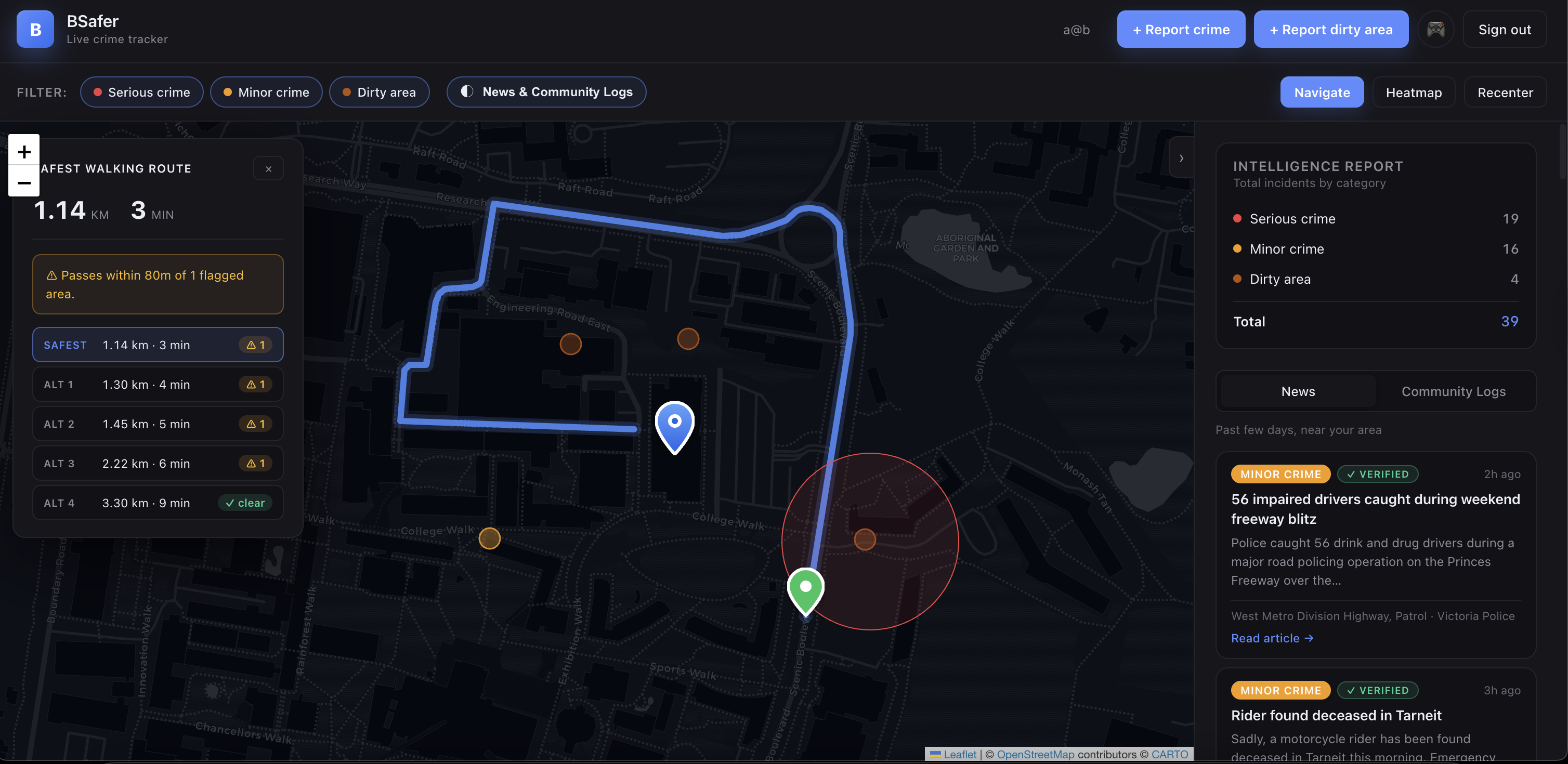Screen dimensions: 1568x764
Task: Click the game controller icon in header
Action: click(x=1435, y=29)
